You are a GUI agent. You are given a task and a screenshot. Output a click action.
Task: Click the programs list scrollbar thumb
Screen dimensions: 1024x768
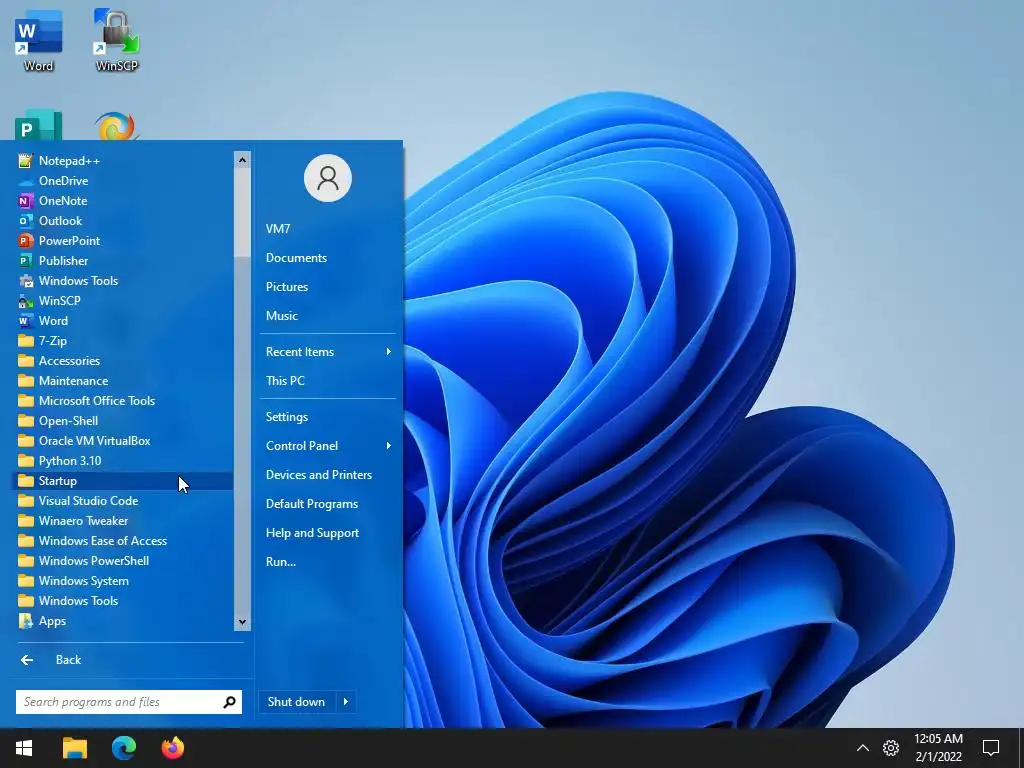click(x=242, y=212)
